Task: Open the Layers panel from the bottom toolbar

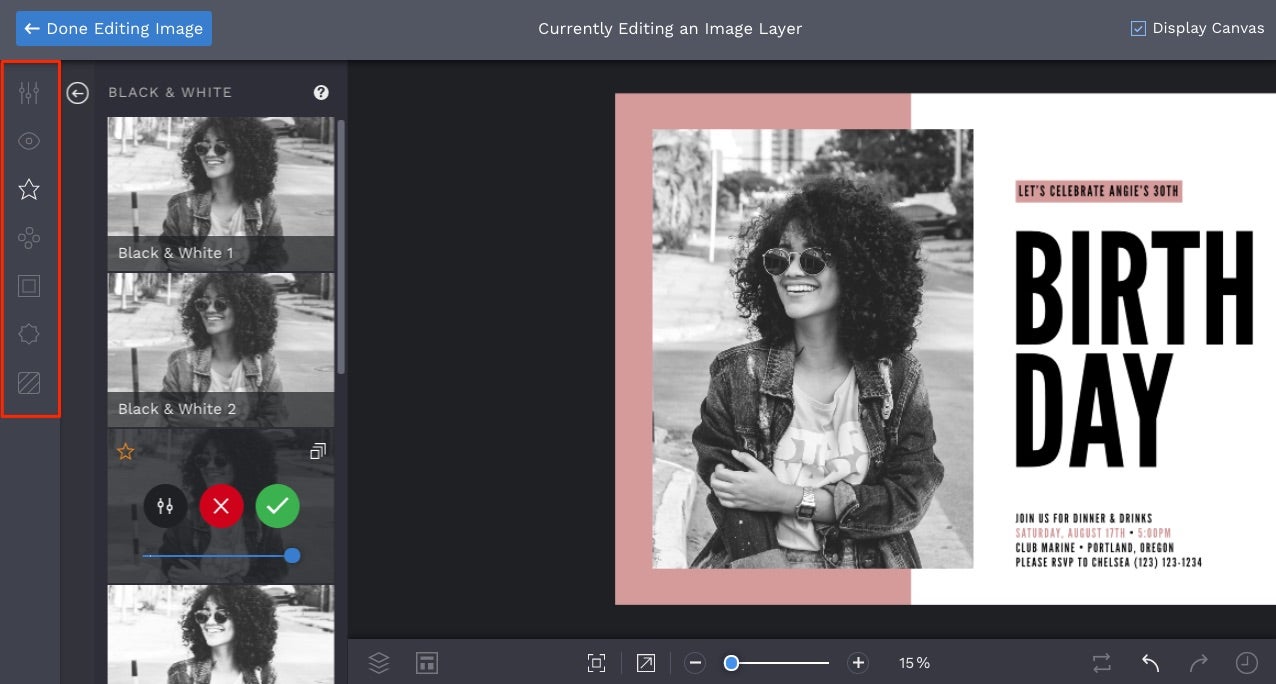Action: pyautogui.click(x=378, y=662)
